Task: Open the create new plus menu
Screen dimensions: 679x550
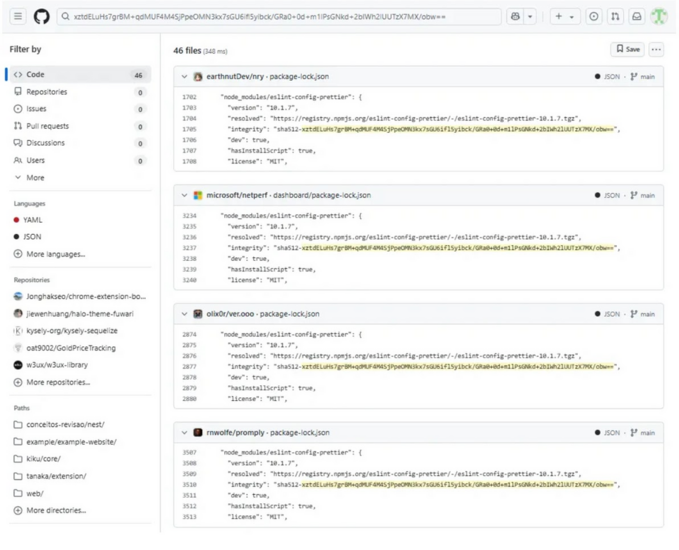Action: tap(565, 16)
